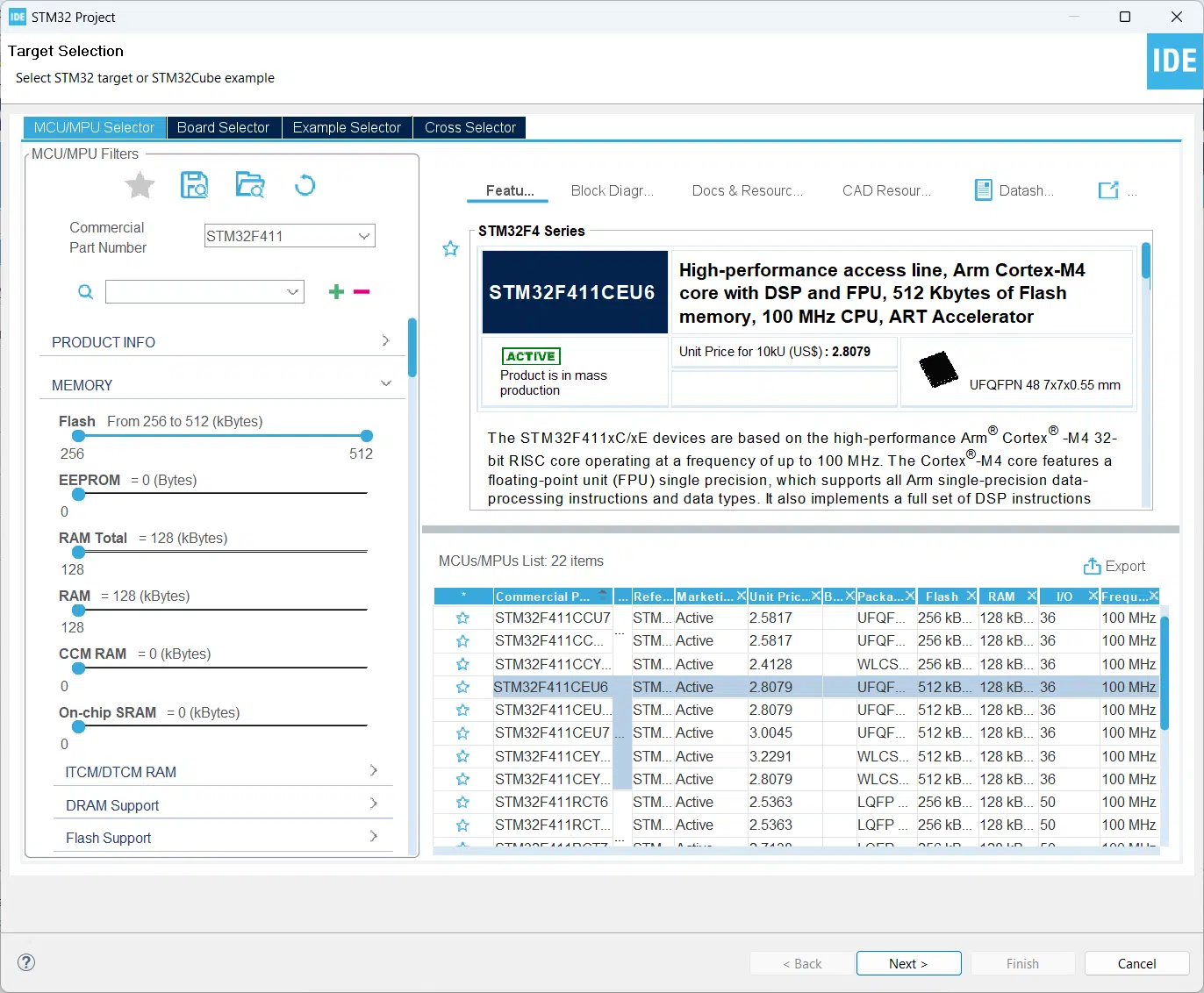
Task: Click the external link icon beside Datasheet
Action: [x=1108, y=189]
